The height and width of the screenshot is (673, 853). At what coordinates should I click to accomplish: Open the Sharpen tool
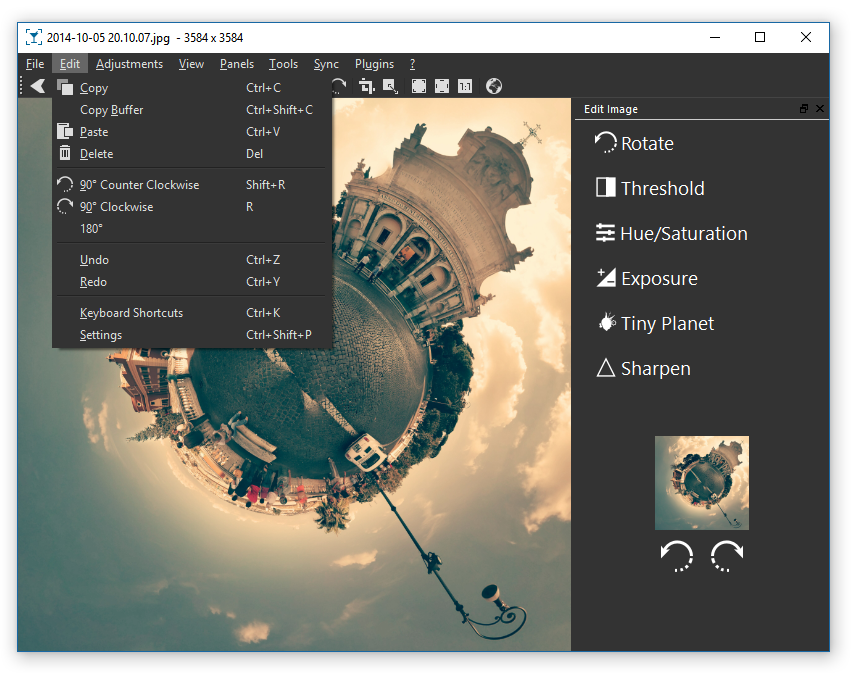coord(655,368)
